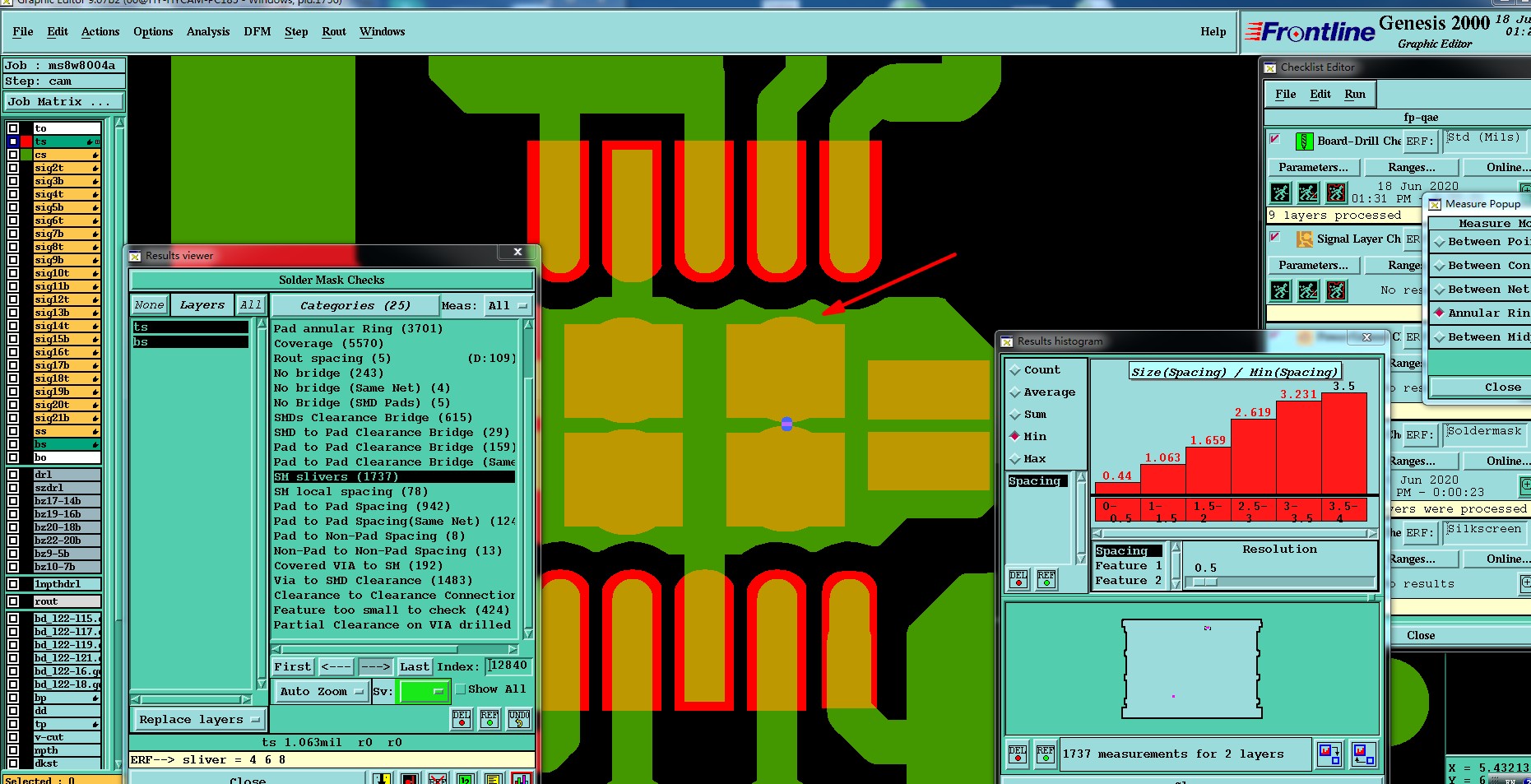Click third red-outlined run icon under Board-Drill

1337,193
